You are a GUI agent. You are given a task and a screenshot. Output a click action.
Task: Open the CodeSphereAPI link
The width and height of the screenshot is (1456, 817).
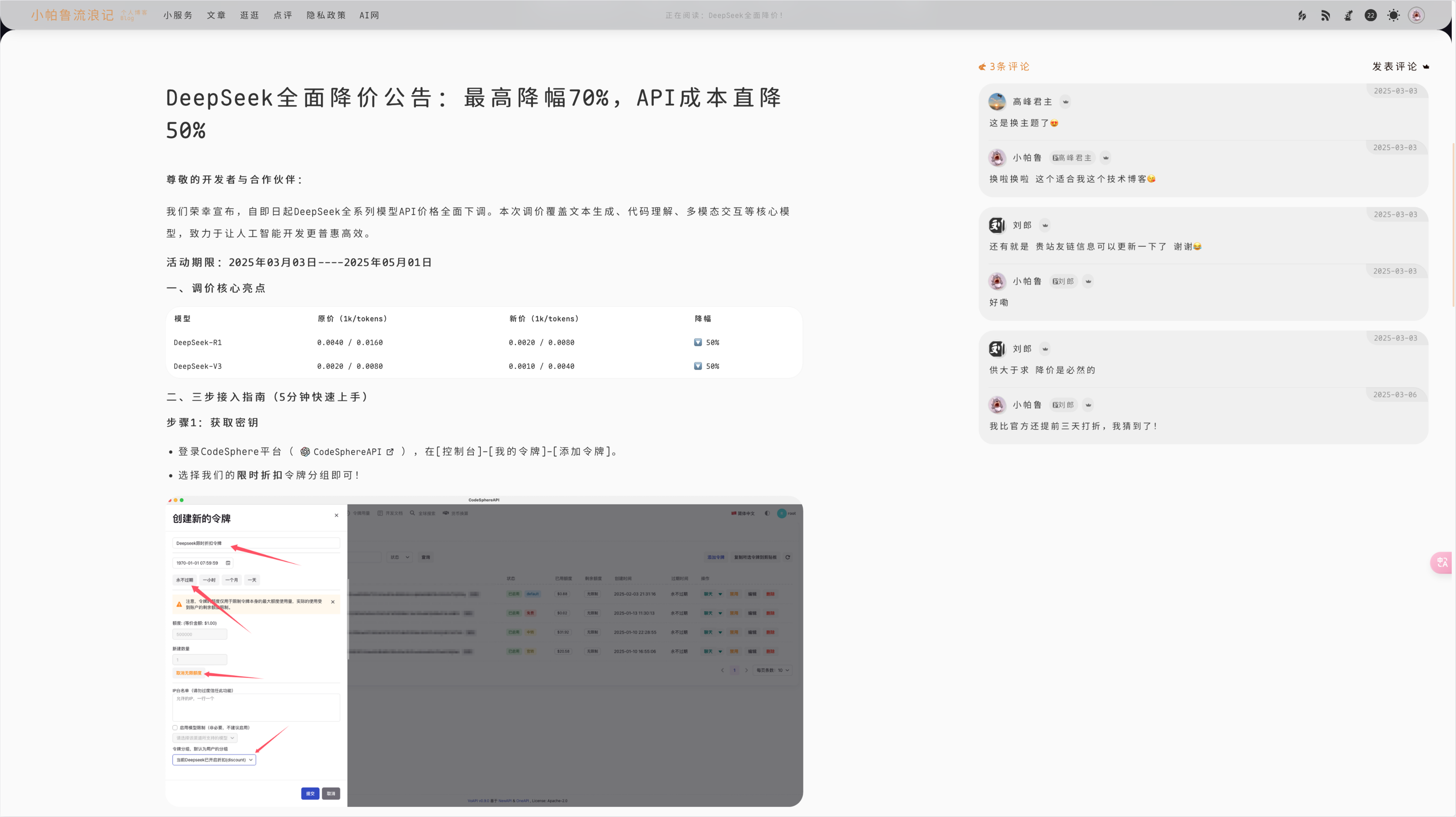347,452
